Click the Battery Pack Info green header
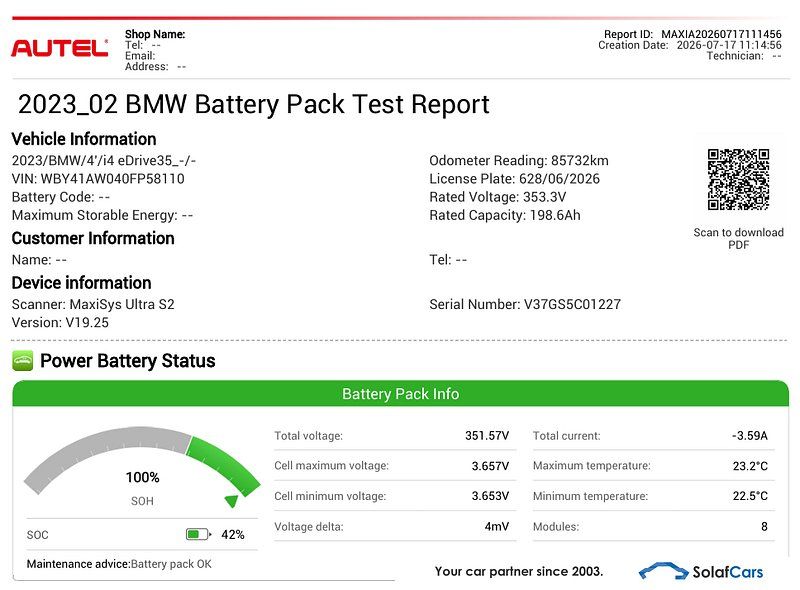This screenshot has width=800, height=590. click(x=401, y=394)
